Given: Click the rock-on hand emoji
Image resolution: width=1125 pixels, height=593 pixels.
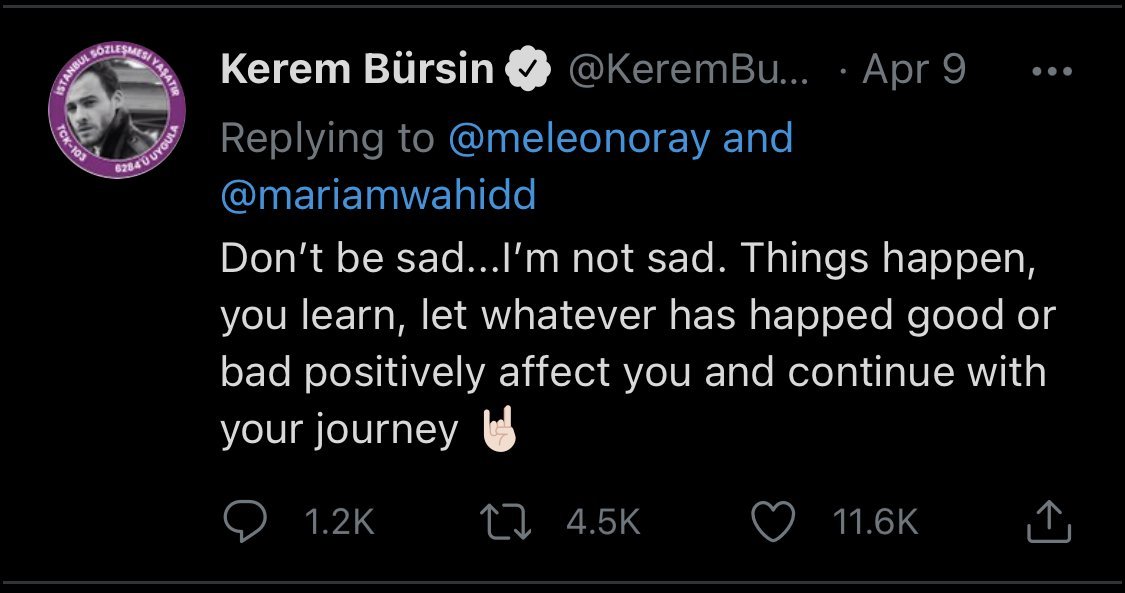Looking at the screenshot, I should point(501,430).
